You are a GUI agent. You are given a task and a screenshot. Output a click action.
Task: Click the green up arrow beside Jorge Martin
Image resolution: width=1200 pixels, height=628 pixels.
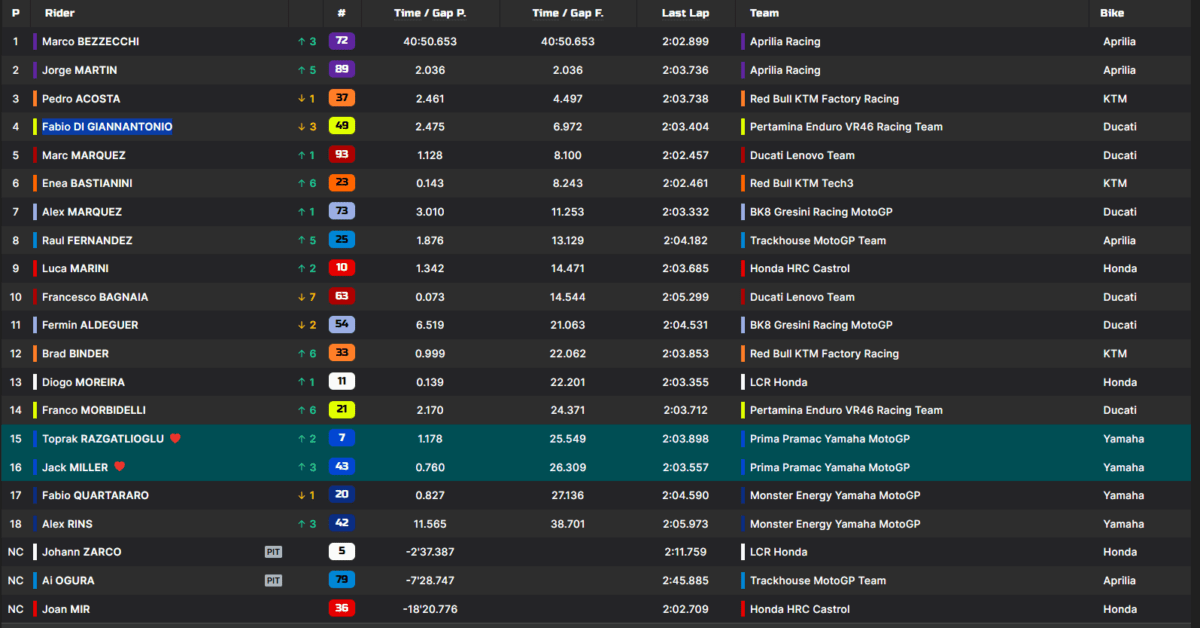301,70
